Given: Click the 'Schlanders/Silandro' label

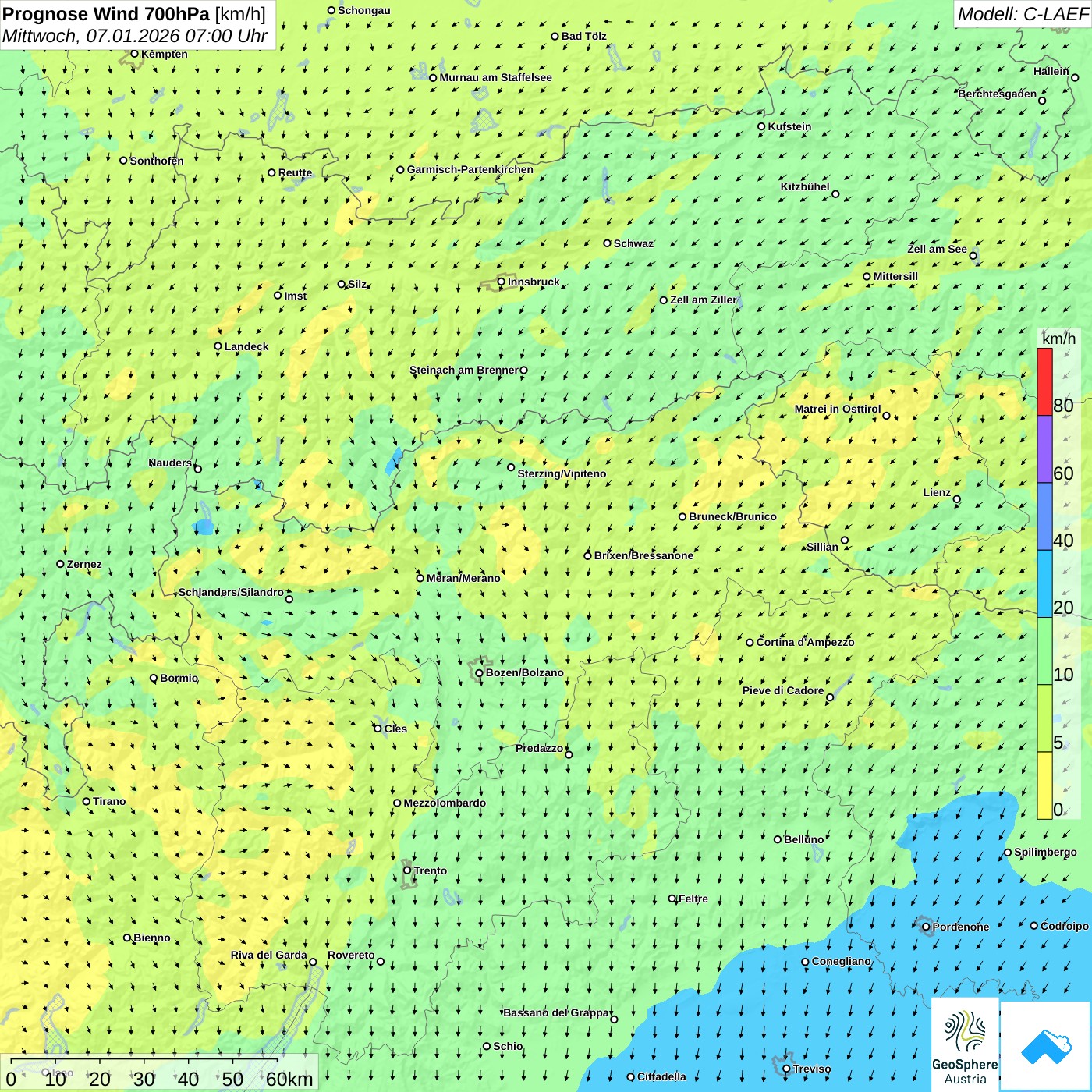Looking at the screenshot, I should pos(232,592).
